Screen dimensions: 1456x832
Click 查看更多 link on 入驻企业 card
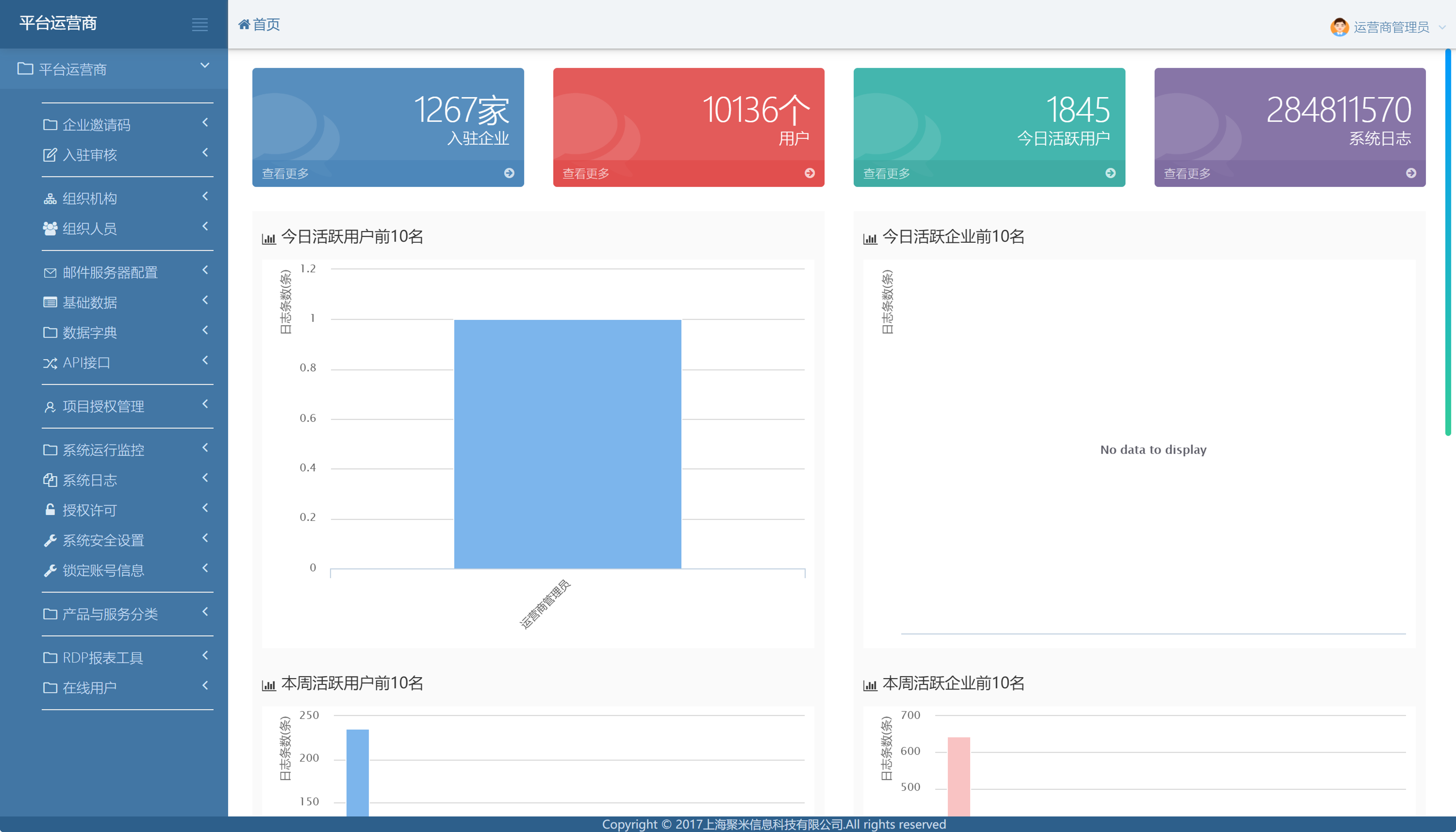[x=285, y=173]
